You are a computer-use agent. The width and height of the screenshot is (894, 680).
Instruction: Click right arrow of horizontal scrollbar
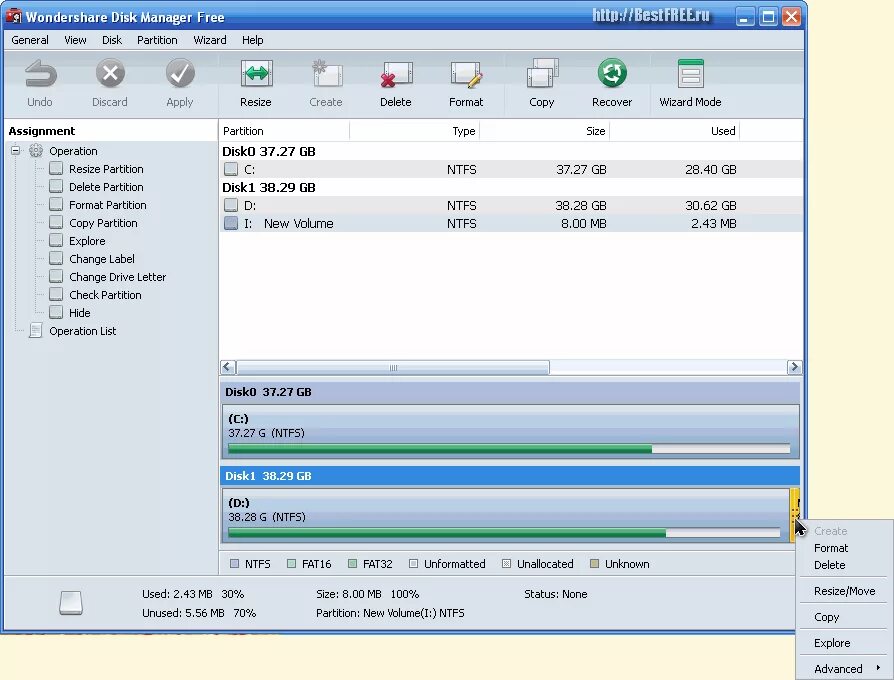point(794,367)
